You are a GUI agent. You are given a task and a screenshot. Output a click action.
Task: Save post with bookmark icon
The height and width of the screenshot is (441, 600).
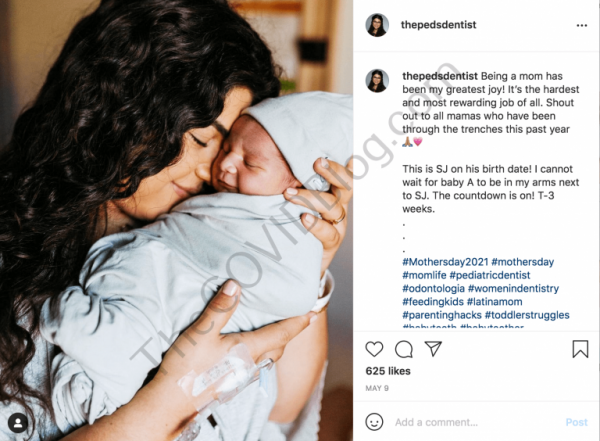coord(580,349)
